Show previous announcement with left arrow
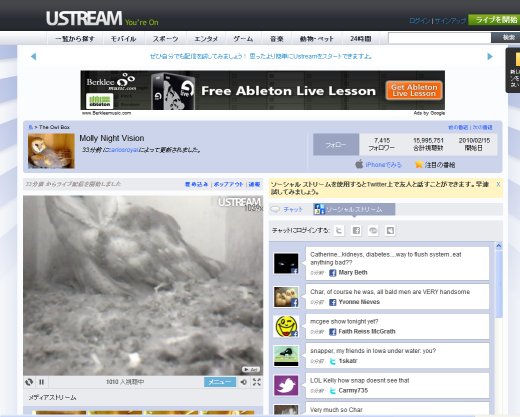The height and width of the screenshot is (417, 520). [33, 56]
